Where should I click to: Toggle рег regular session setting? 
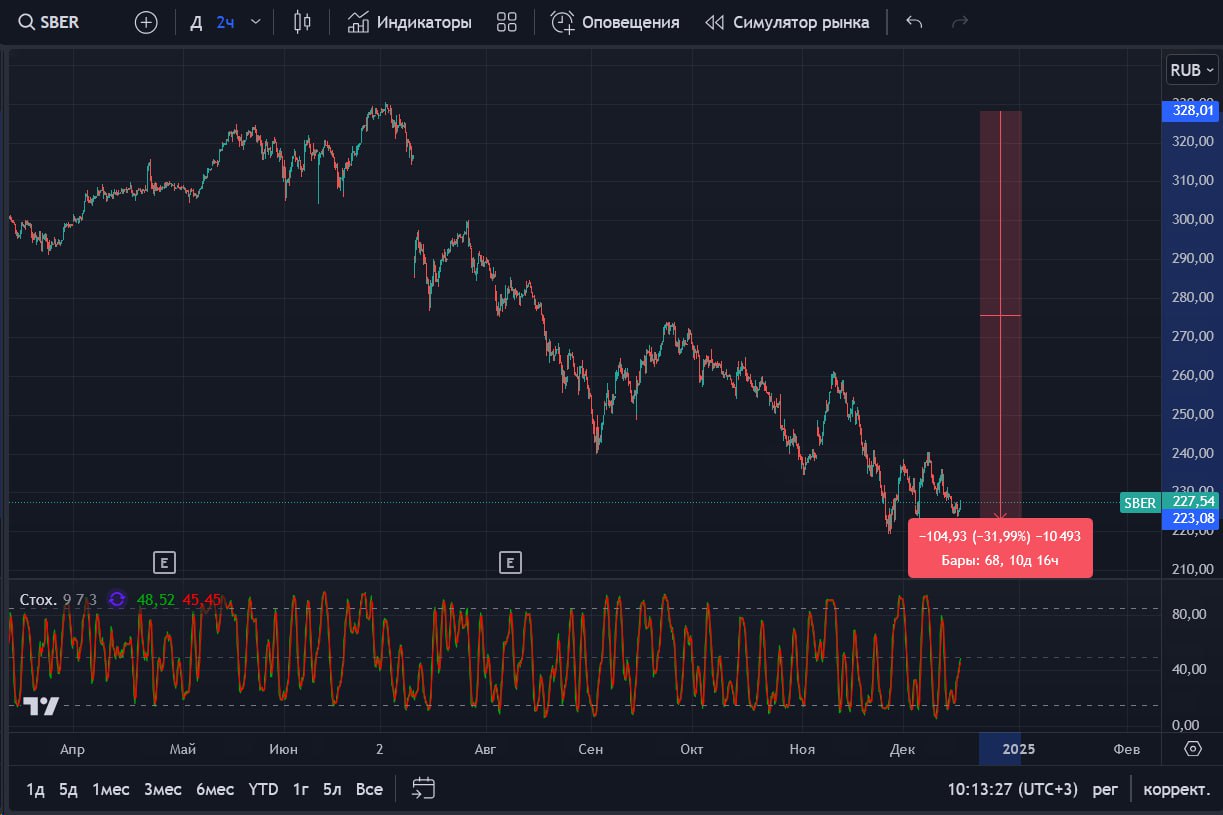coord(1105,789)
